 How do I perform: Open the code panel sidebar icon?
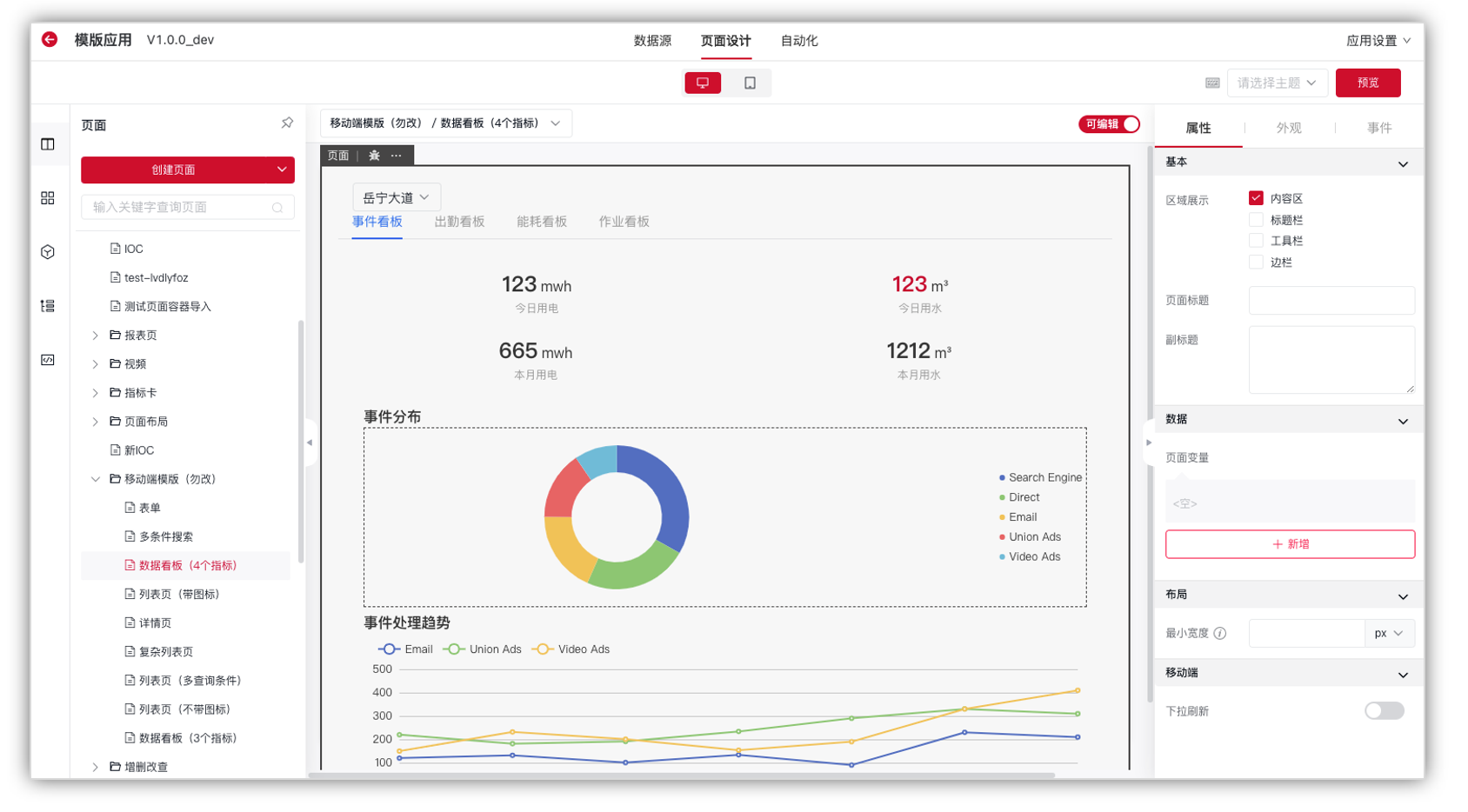coord(48,360)
